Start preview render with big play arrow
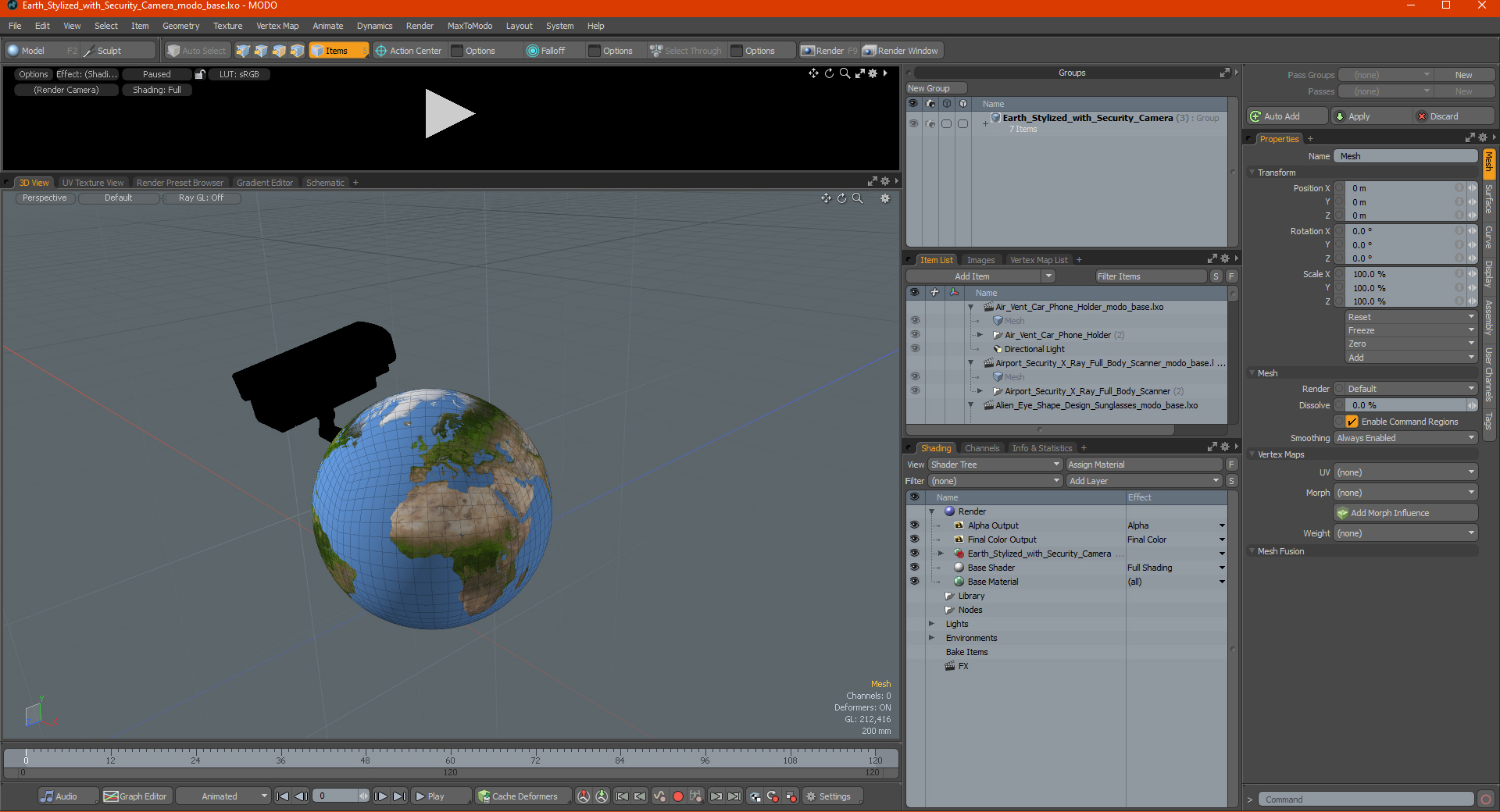1500x812 pixels. (449, 114)
